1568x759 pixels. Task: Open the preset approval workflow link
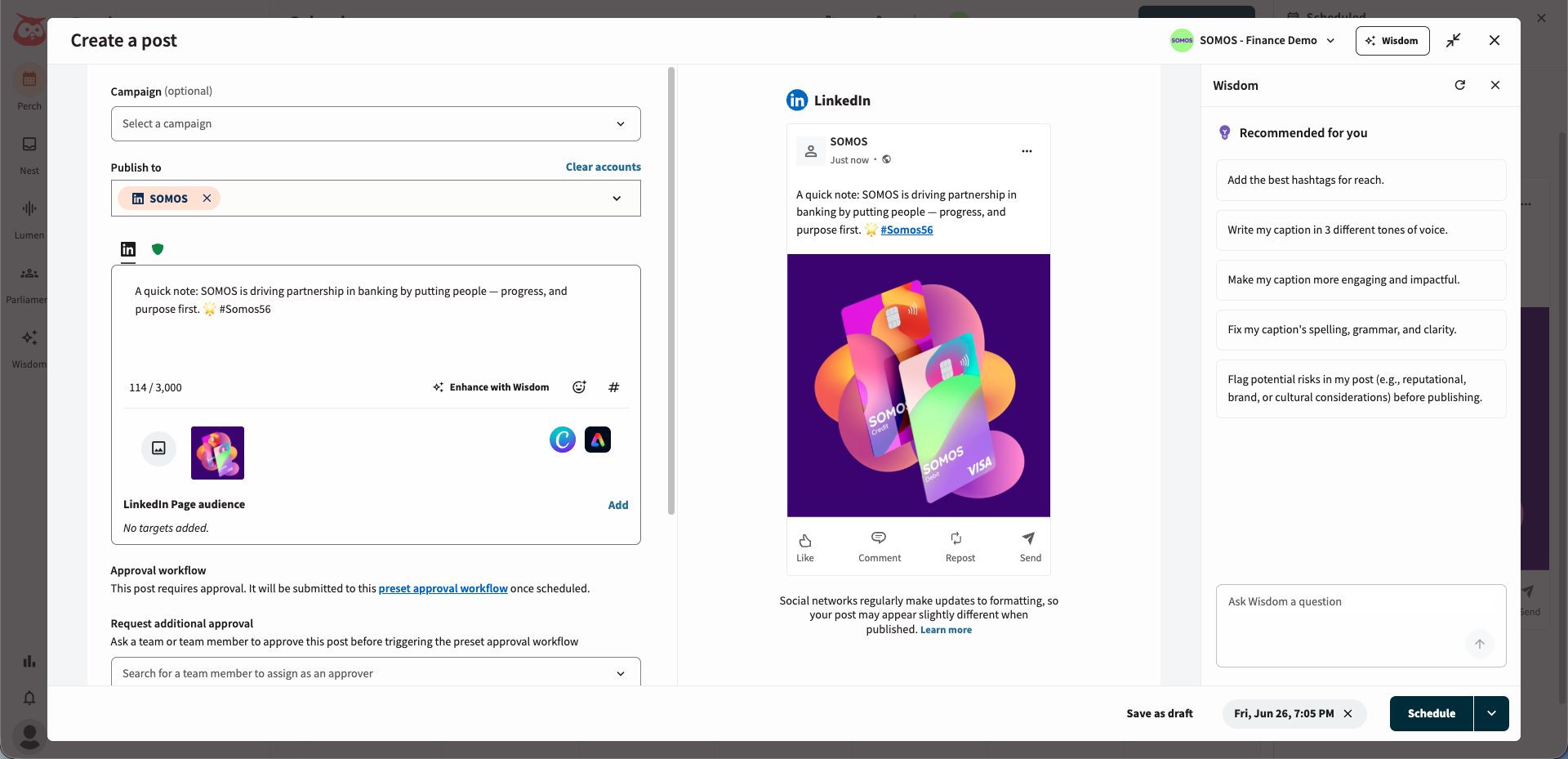point(443,588)
